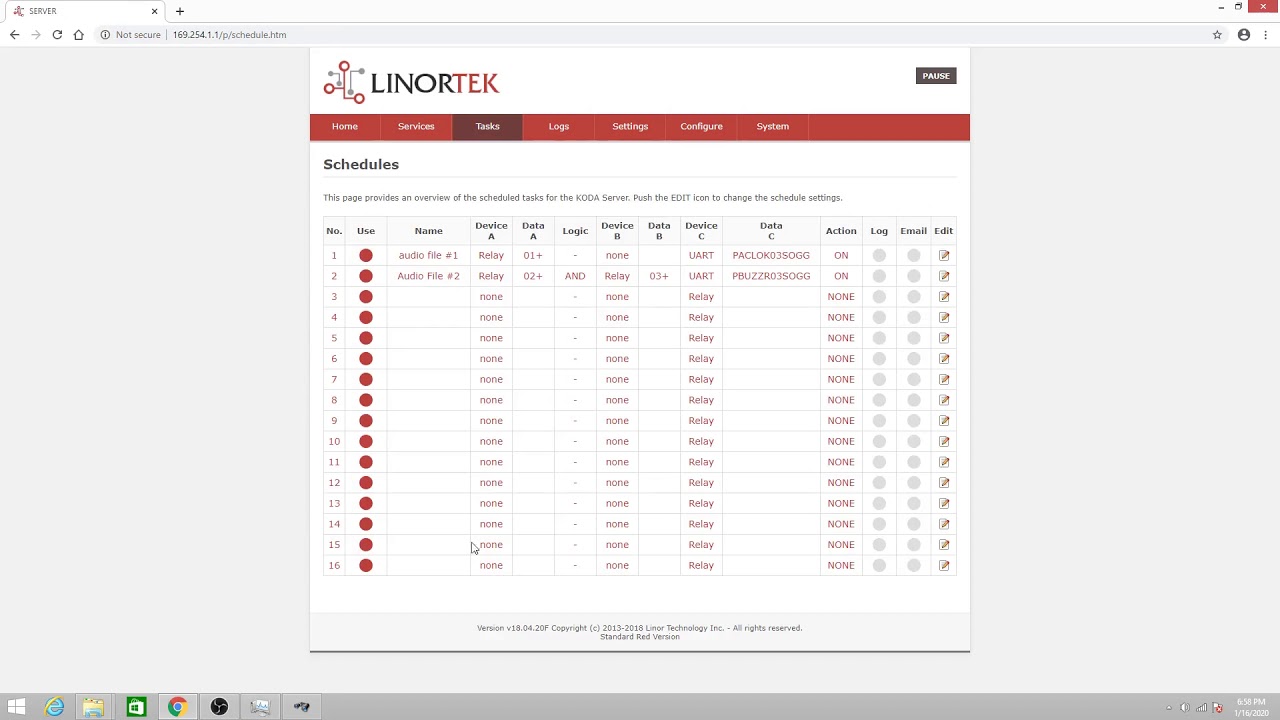Click Log indicator for schedule 14
The image size is (1280, 720).
click(x=879, y=524)
